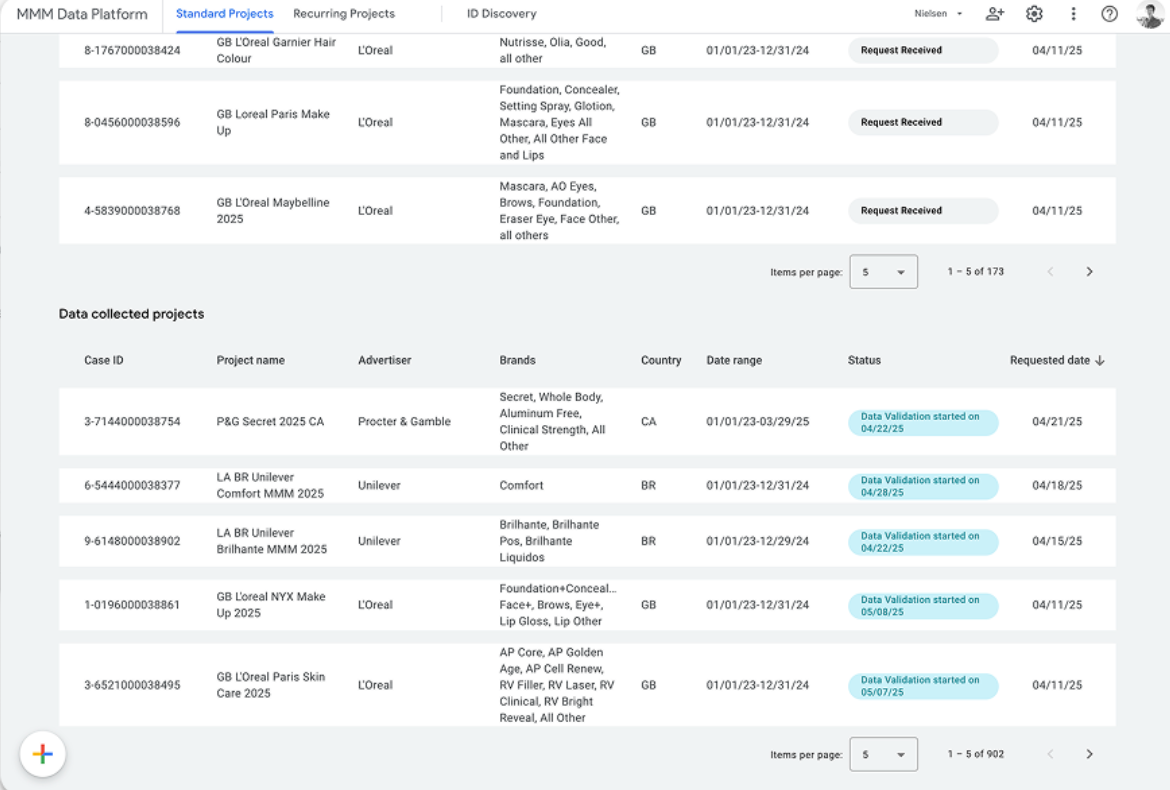
Task: Click requested date 04/15/25
Action: 1057,541
